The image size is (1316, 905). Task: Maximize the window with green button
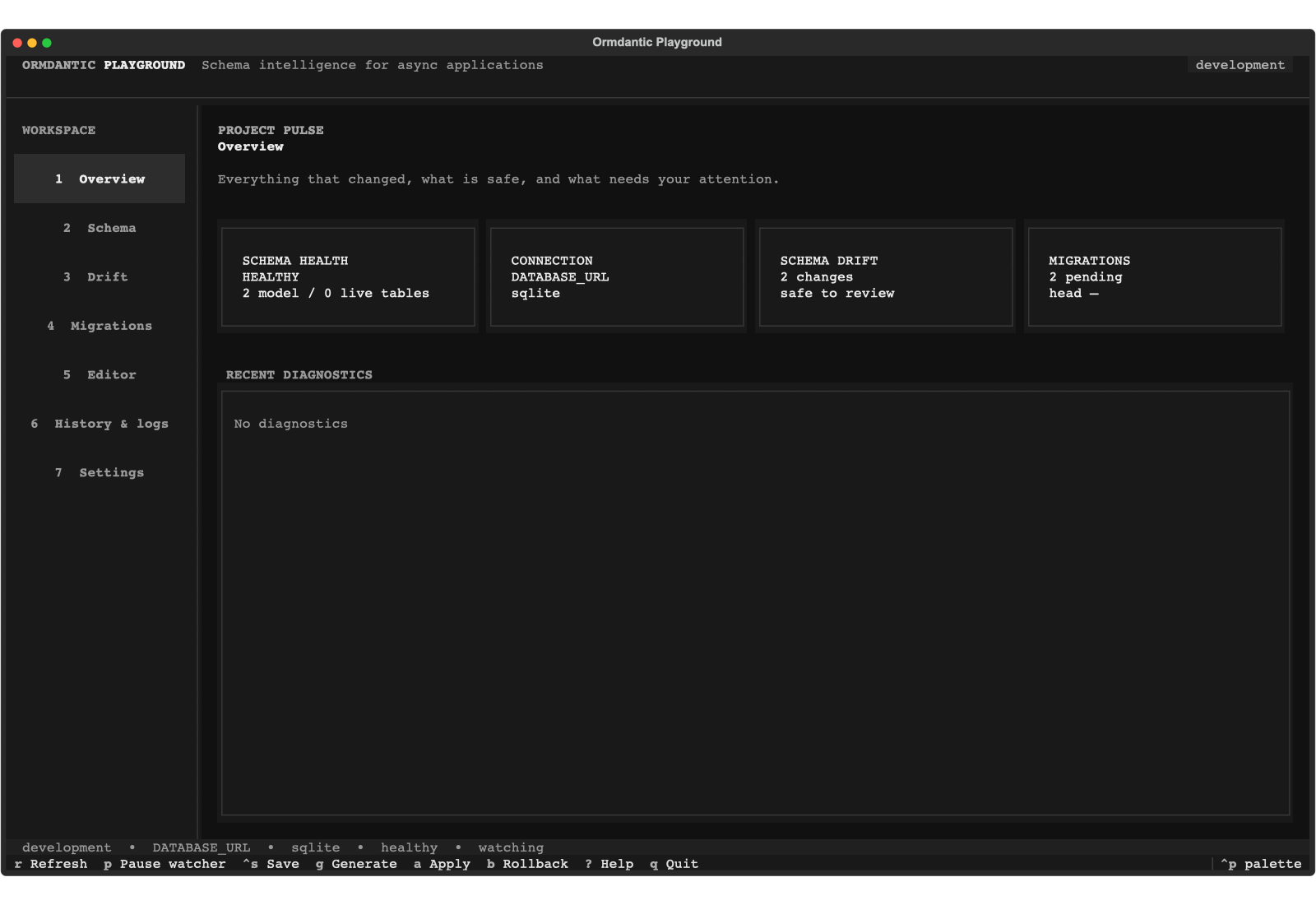click(x=47, y=43)
